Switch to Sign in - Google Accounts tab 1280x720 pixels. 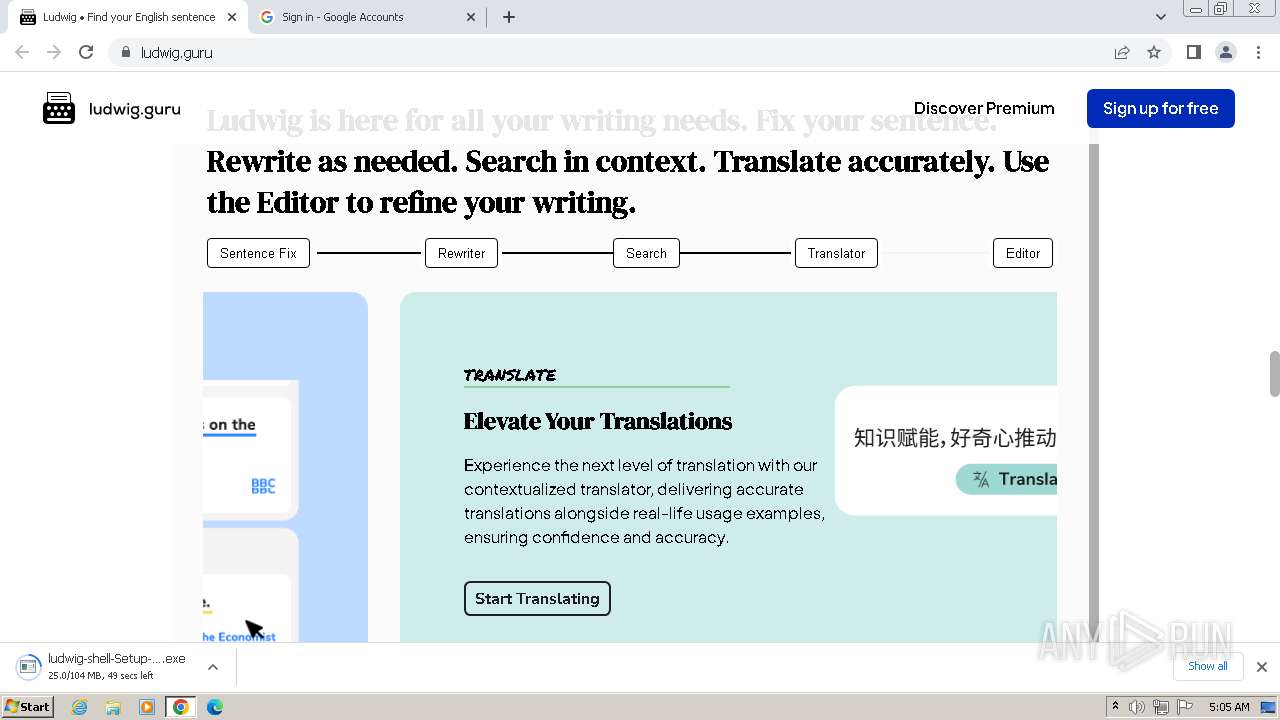(368, 17)
